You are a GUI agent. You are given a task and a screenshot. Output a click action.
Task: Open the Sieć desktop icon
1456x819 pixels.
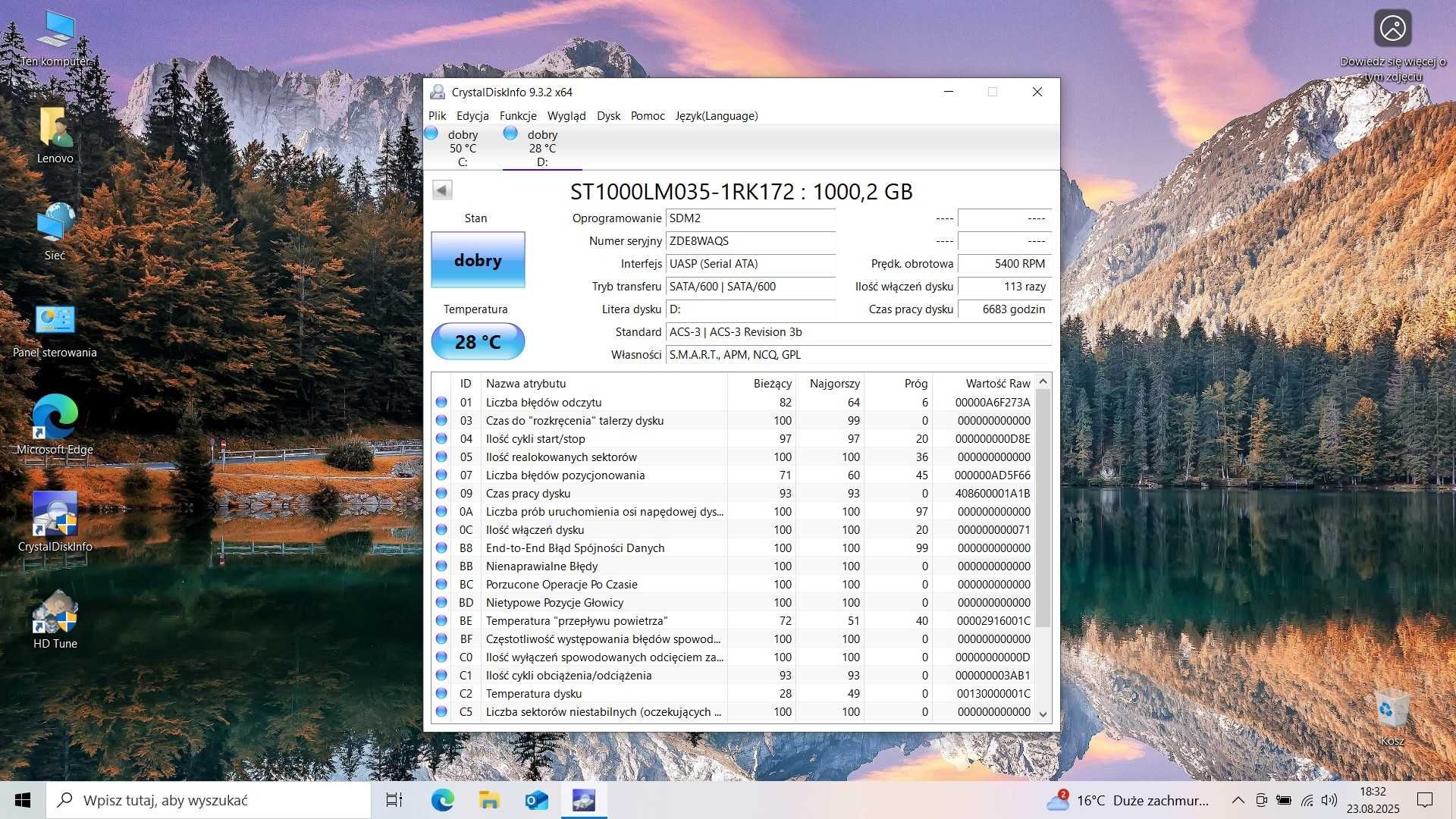coord(55,233)
